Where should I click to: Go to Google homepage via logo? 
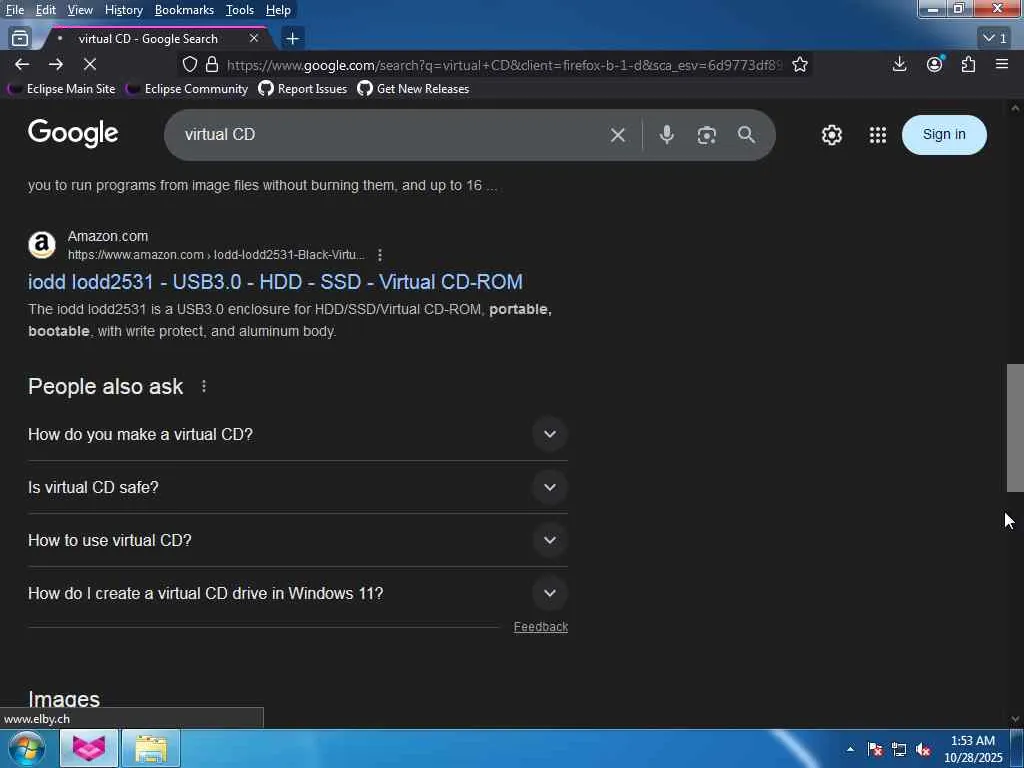coord(73,133)
